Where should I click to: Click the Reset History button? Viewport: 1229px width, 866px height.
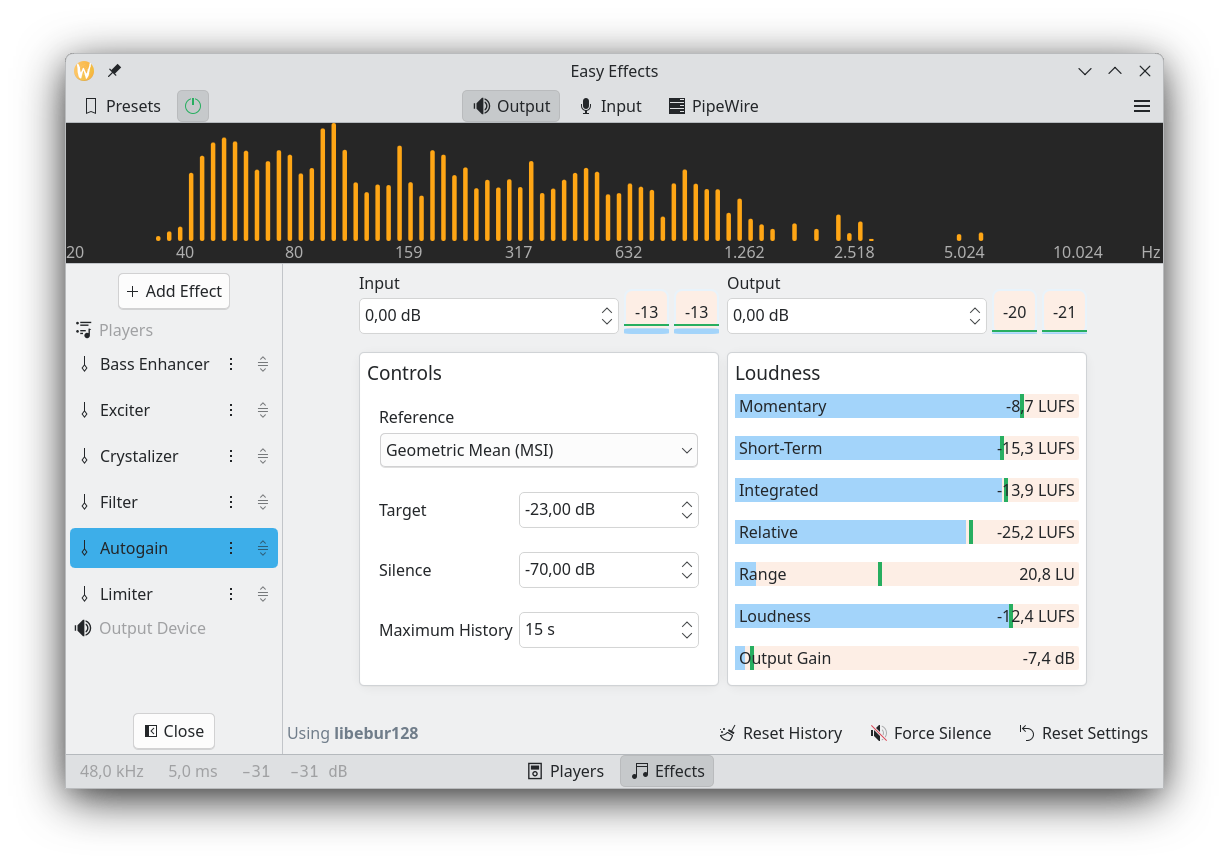[780, 734]
